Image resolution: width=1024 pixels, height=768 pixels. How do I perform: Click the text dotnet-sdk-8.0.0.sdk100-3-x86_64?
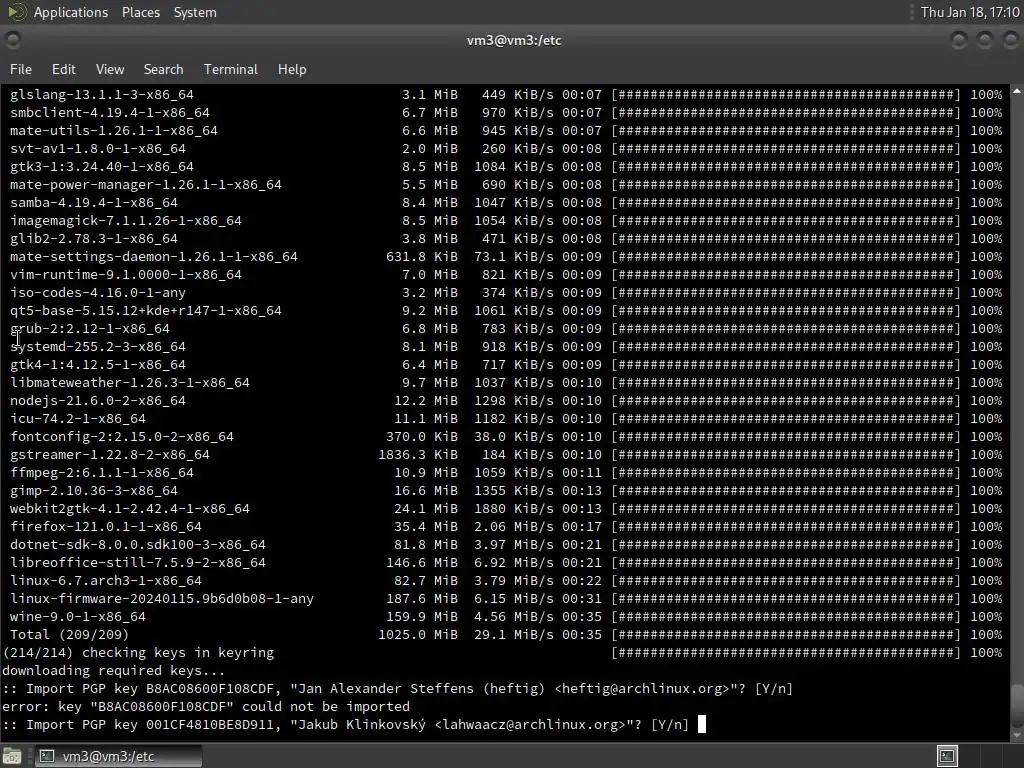point(138,545)
